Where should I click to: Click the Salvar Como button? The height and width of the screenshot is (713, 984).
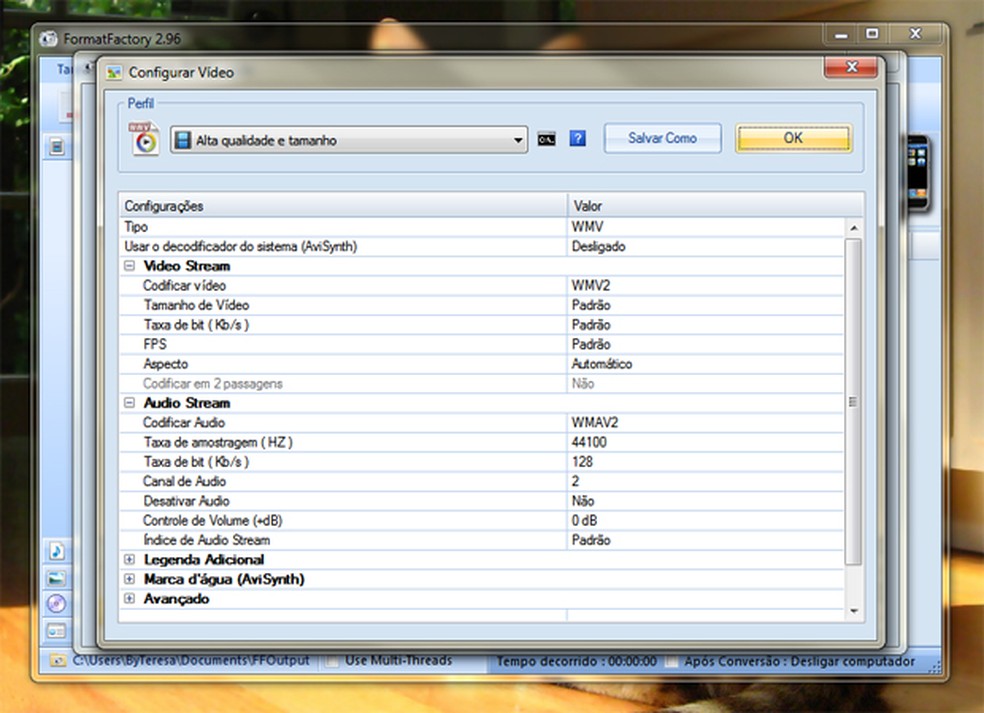pyautogui.click(x=663, y=138)
